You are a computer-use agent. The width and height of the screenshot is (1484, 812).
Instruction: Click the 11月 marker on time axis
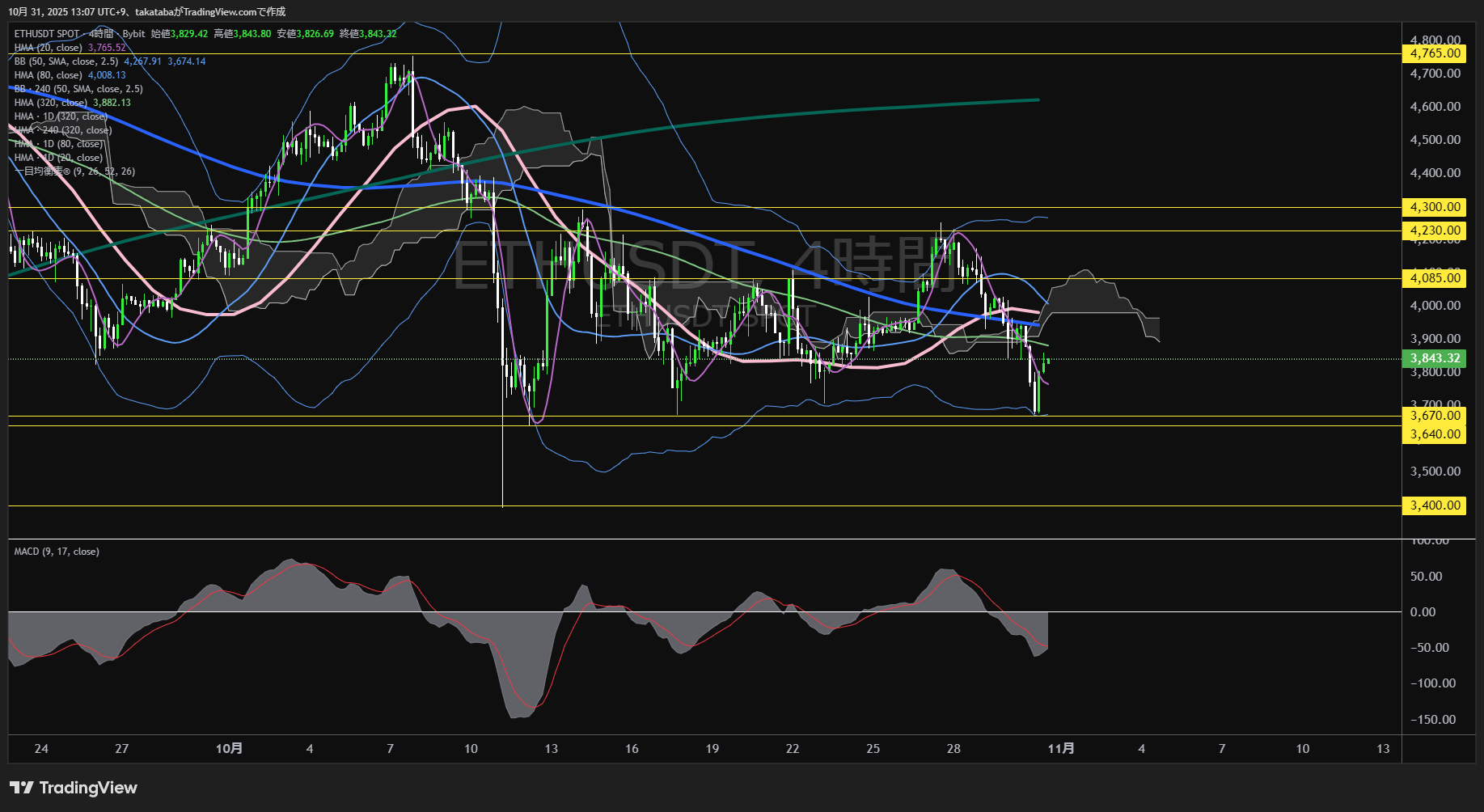click(x=1061, y=749)
